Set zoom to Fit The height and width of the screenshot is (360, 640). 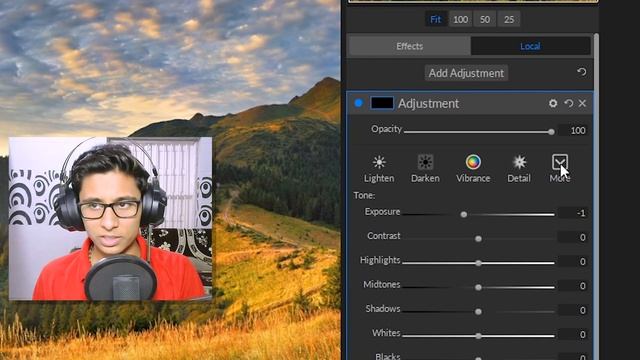tap(436, 19)
